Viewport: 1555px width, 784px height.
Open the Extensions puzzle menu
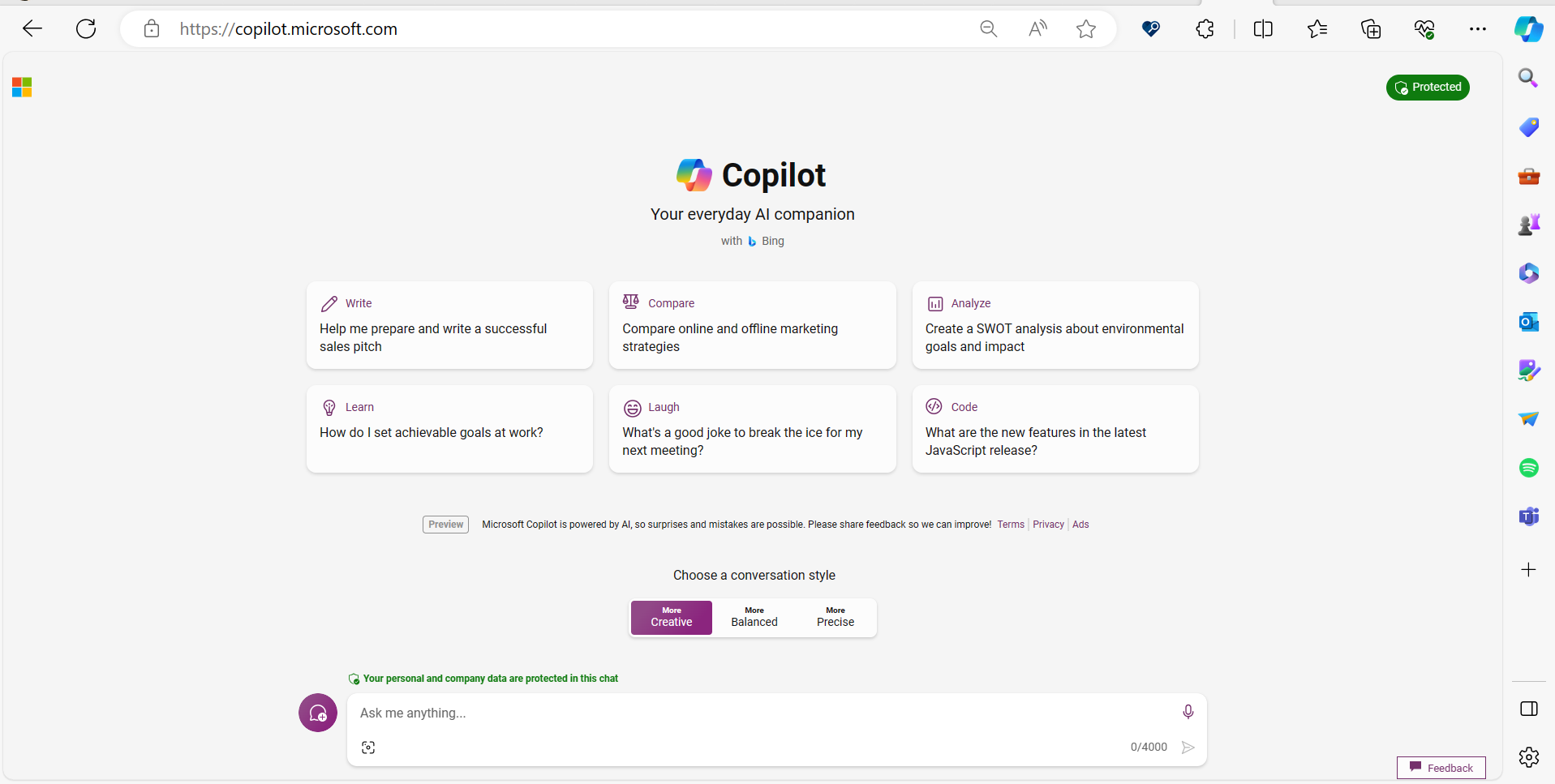pyautogui.click(x=1204, y=28)
